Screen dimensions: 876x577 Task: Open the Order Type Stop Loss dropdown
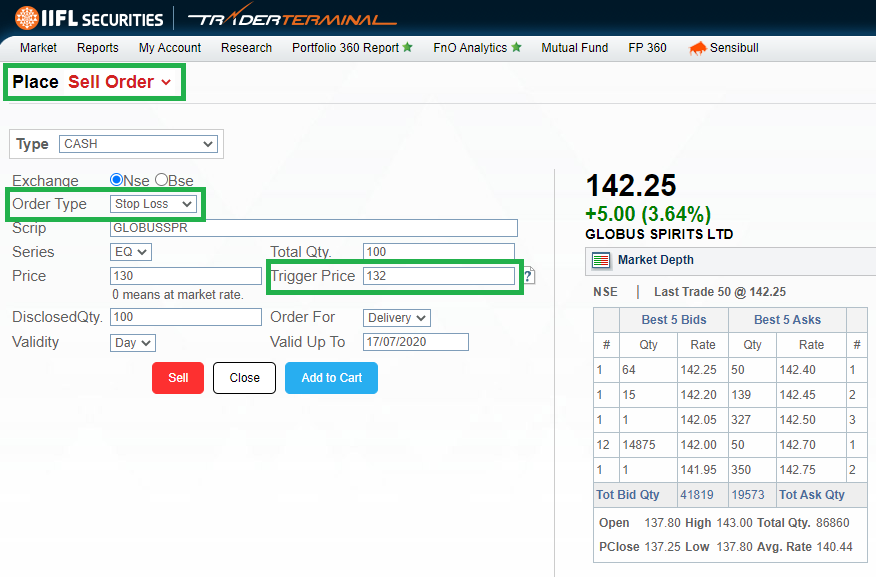click(x=153, y=204)
